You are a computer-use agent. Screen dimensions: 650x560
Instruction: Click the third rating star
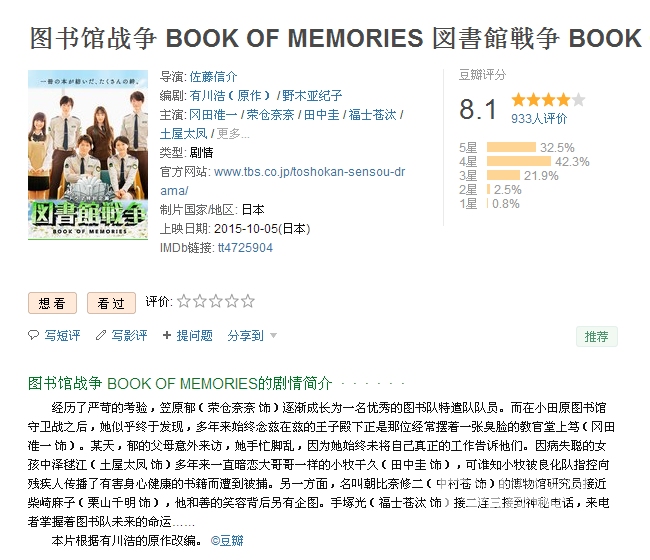click(216, 301)
